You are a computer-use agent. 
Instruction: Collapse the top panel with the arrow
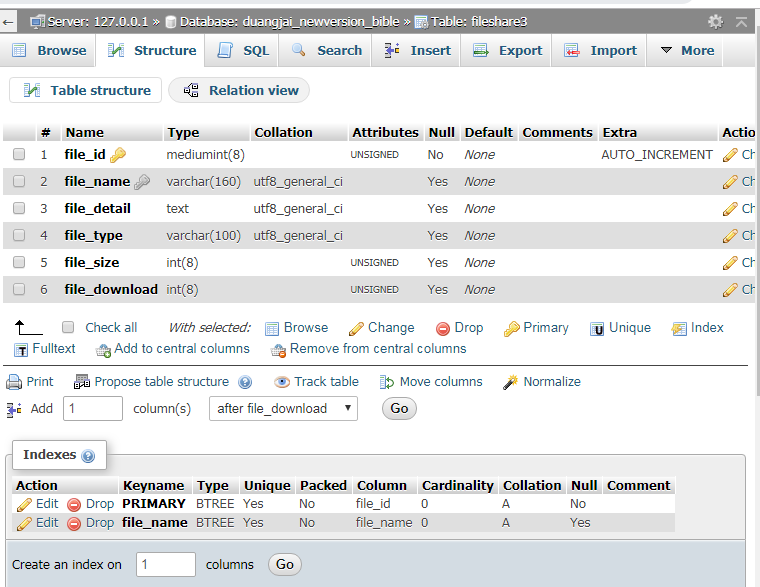[x=741, y=21]
